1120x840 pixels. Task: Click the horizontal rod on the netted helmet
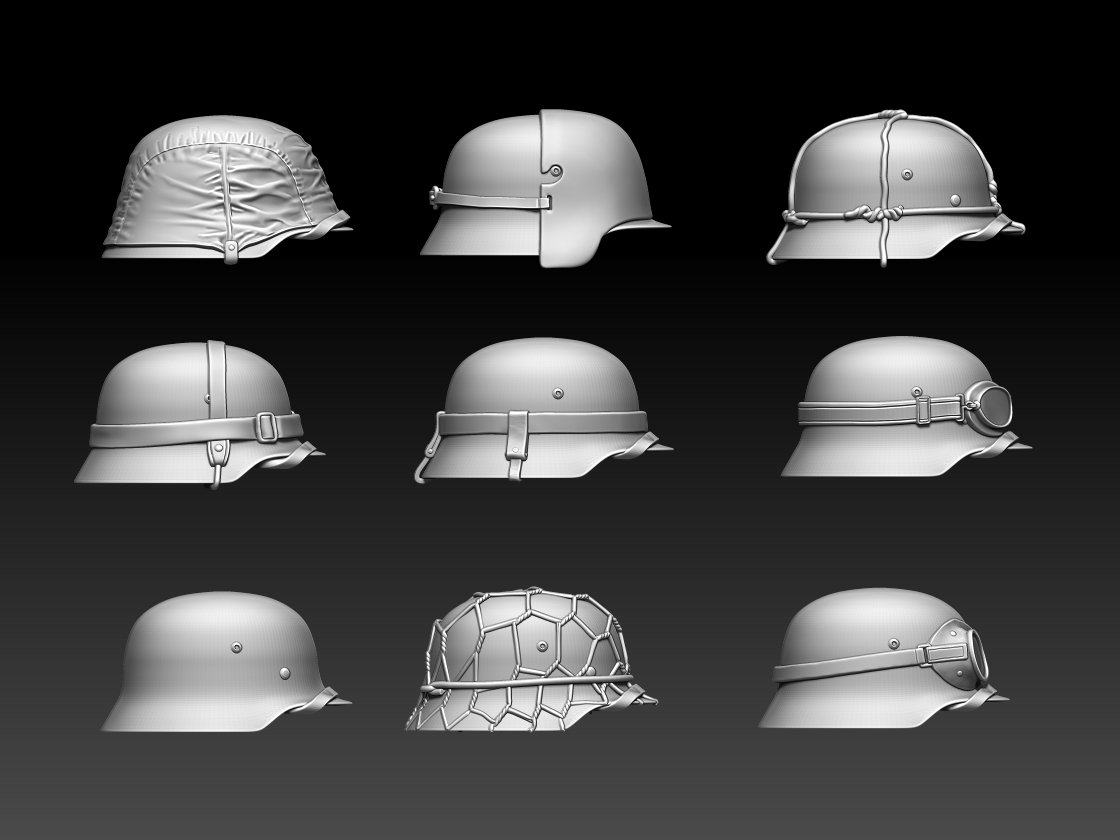[530, 682]
